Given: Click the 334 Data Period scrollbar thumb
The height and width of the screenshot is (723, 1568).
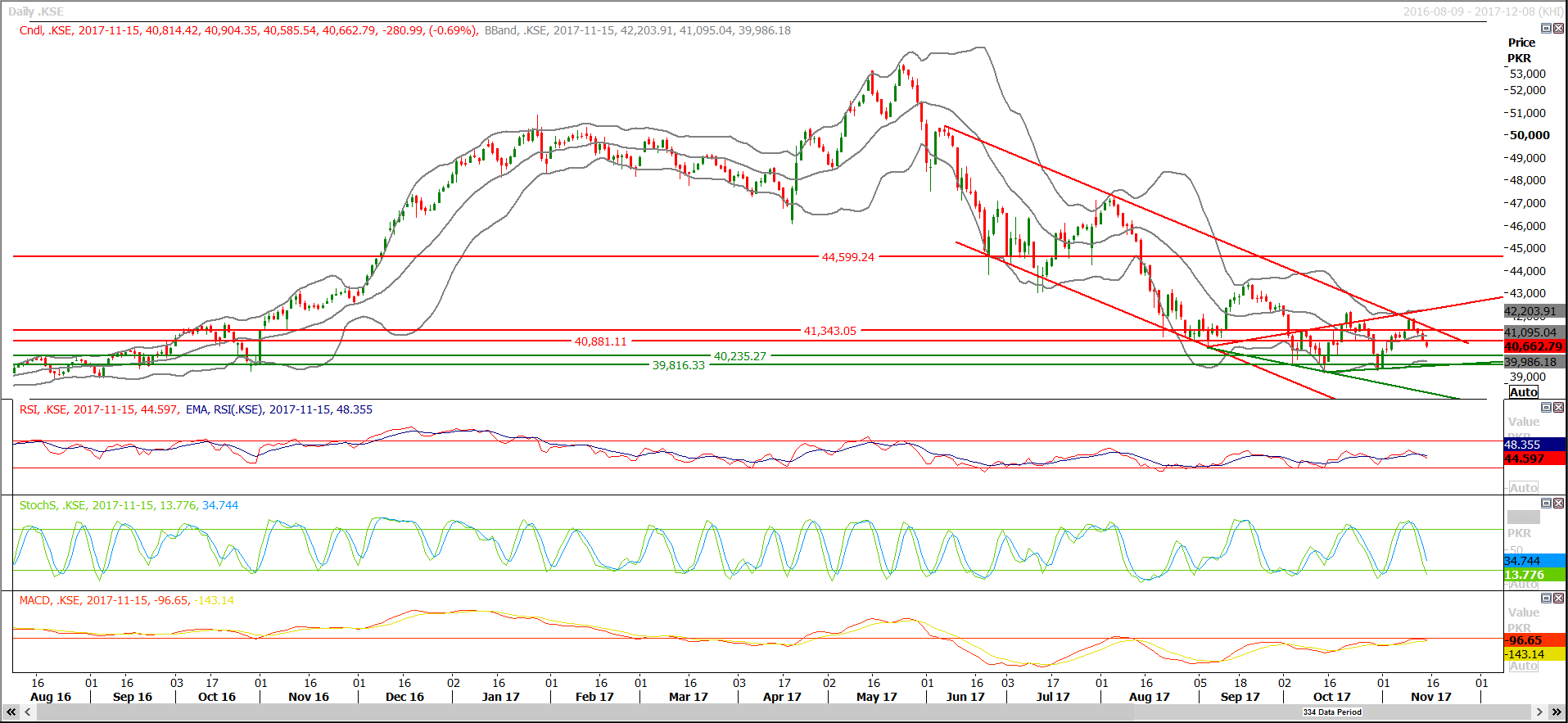Looking at the screenshot, I should pos(1332,712).
